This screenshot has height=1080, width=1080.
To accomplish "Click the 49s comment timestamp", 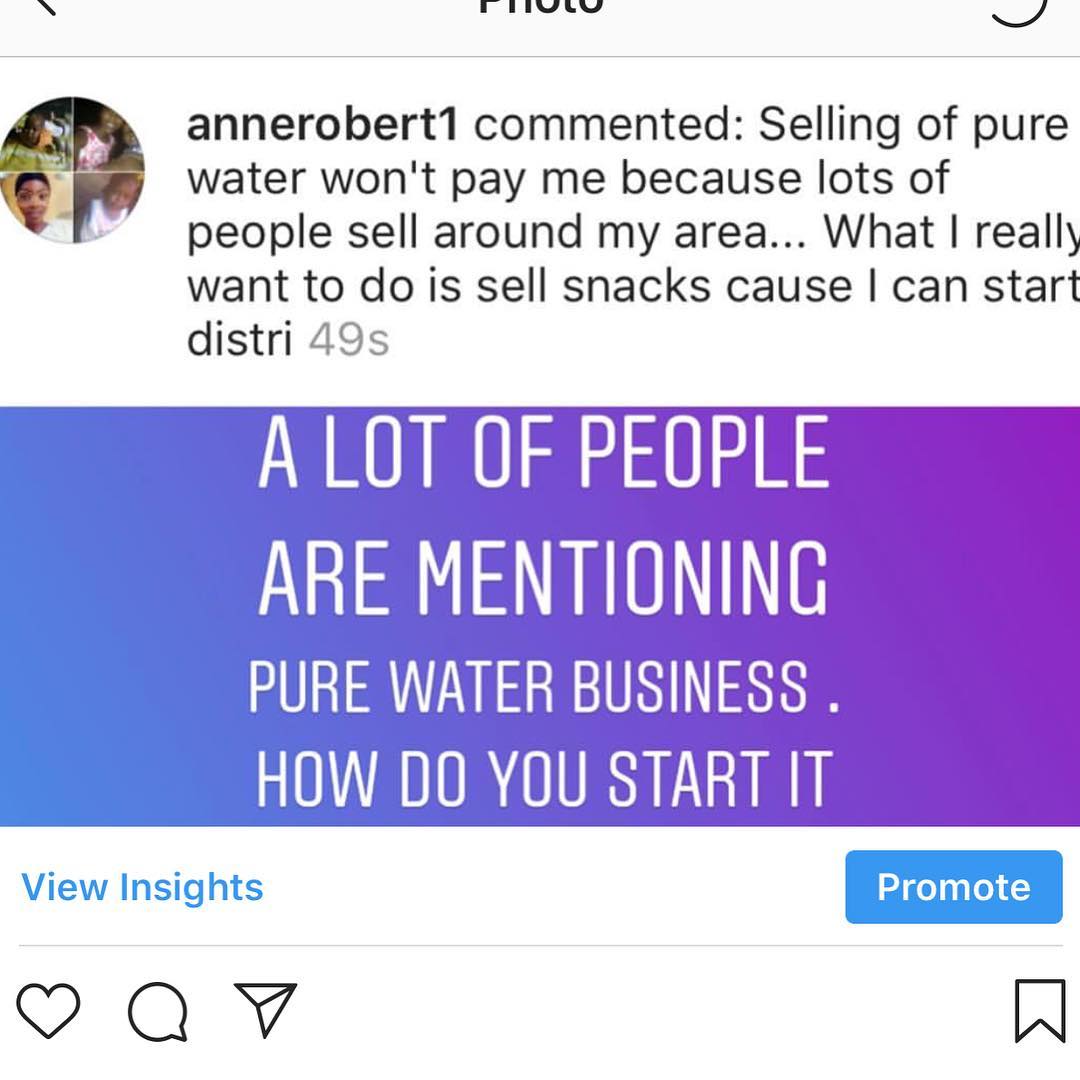I will [x=348, y=341].
